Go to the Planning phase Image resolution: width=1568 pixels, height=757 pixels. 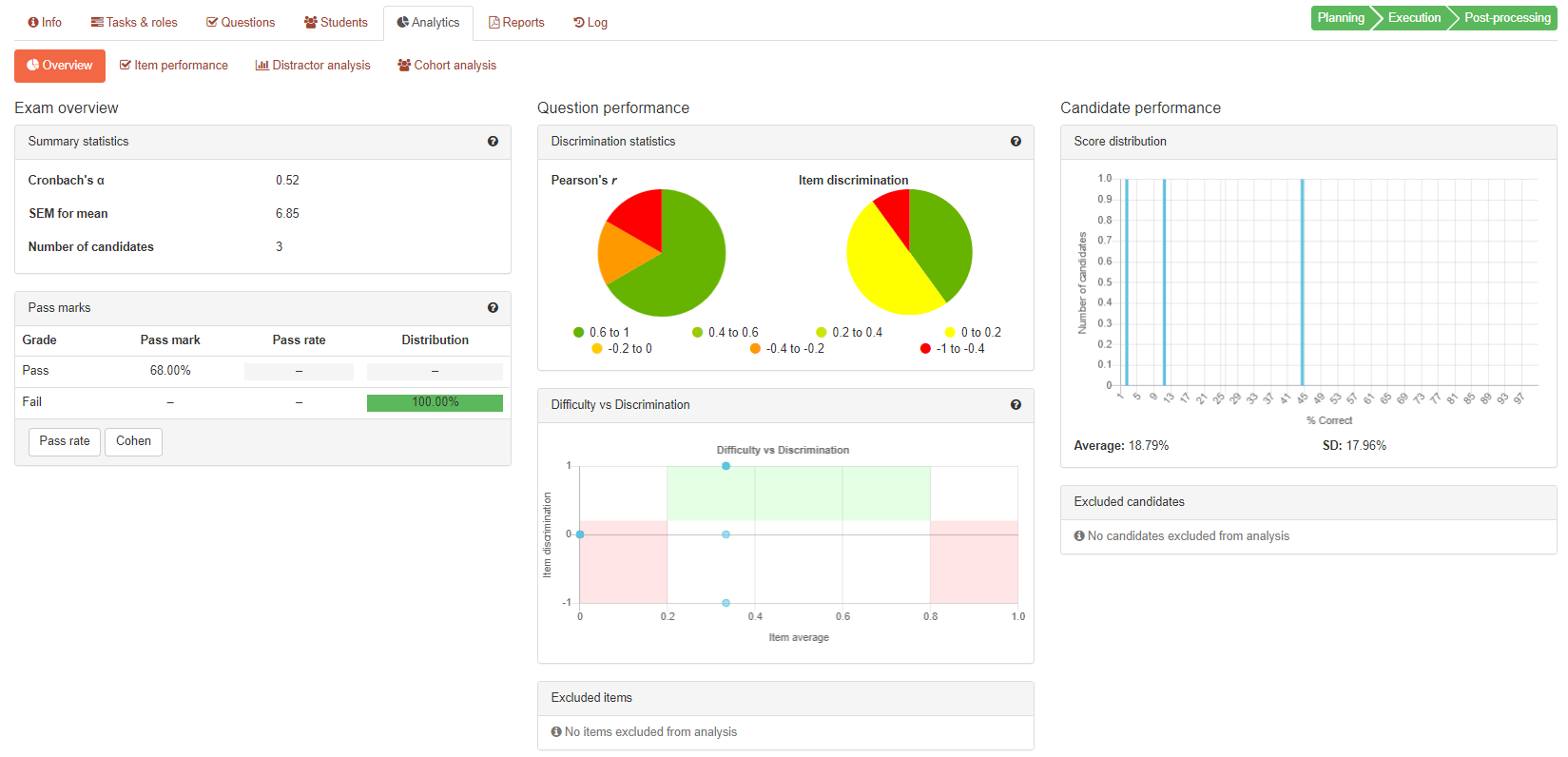pyautogui.click(x=1341, y=18)
